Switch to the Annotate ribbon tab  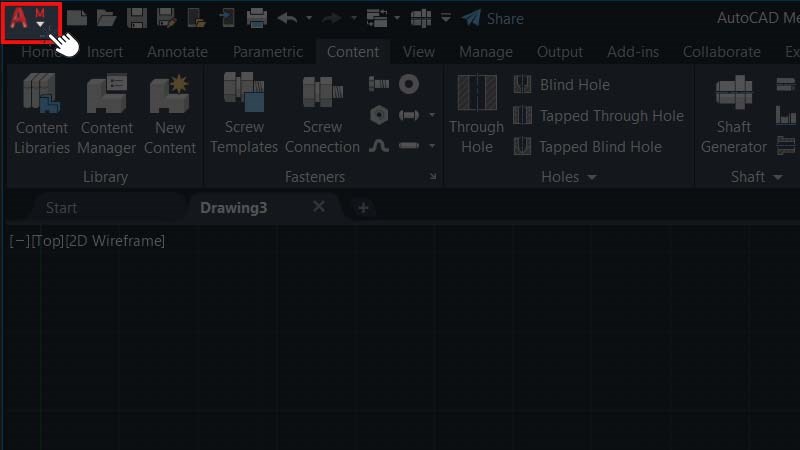tap(178, 52)
